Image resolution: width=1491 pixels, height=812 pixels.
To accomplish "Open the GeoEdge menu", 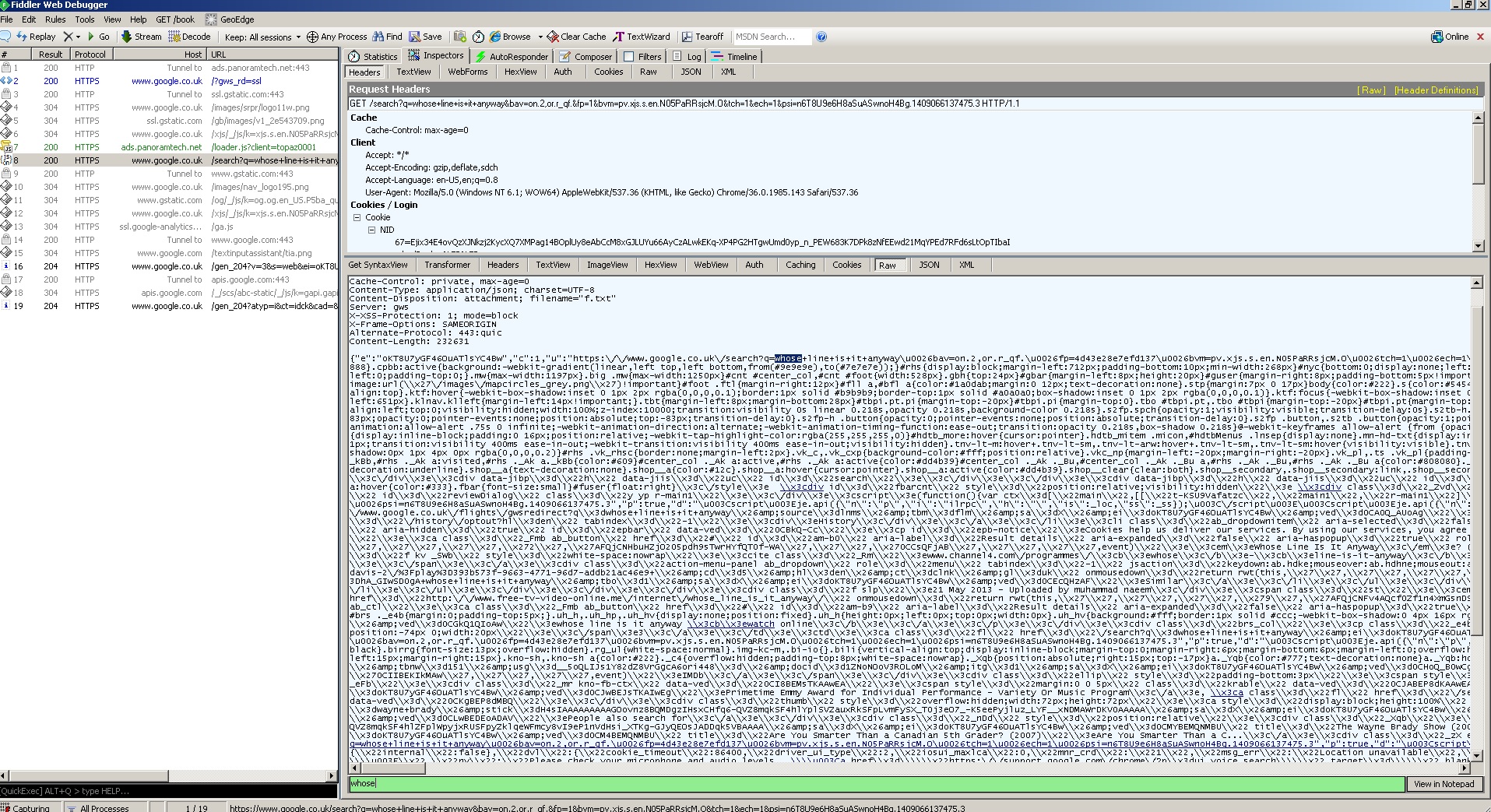I will coord(230,19).
